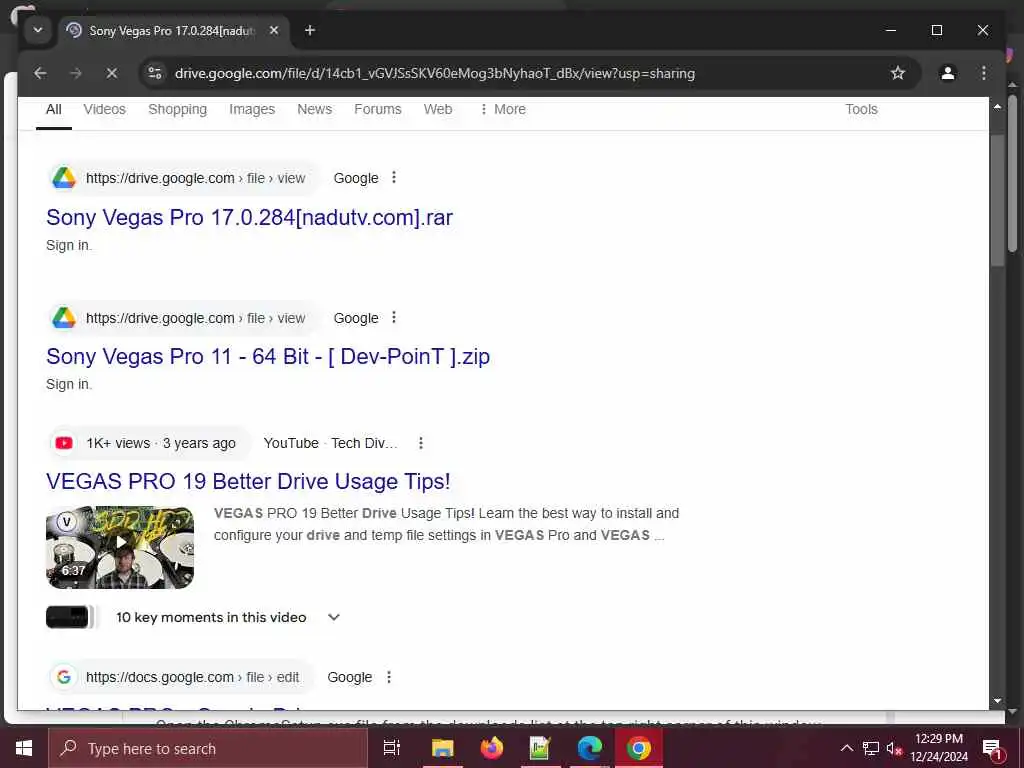Open Chrome three-dot menu
This screenshot has width=1024, height=768.
pyautogui.click(x=984, y=73)
